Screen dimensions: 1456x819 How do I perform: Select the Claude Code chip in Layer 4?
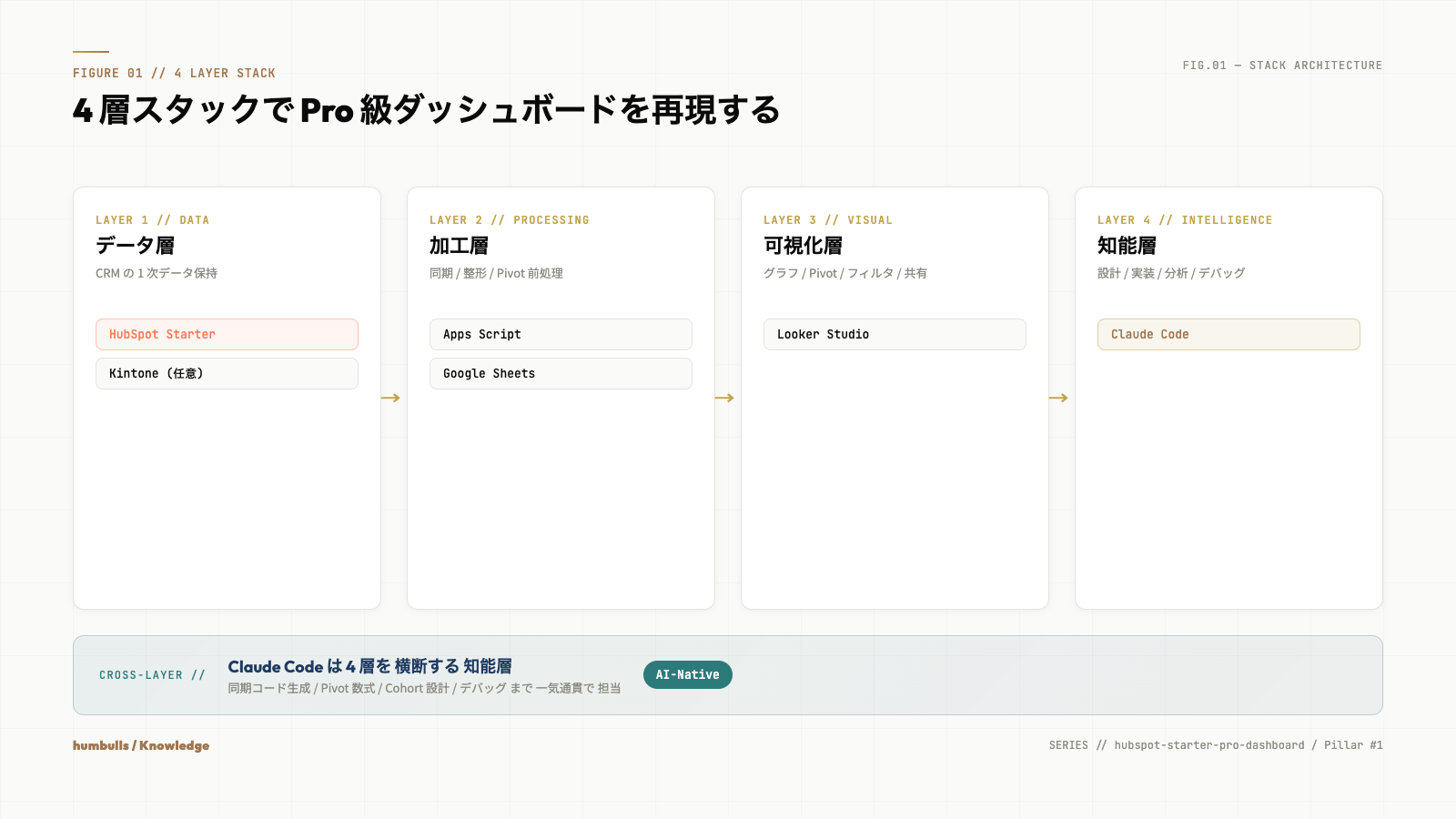[x=1228, y=334]
